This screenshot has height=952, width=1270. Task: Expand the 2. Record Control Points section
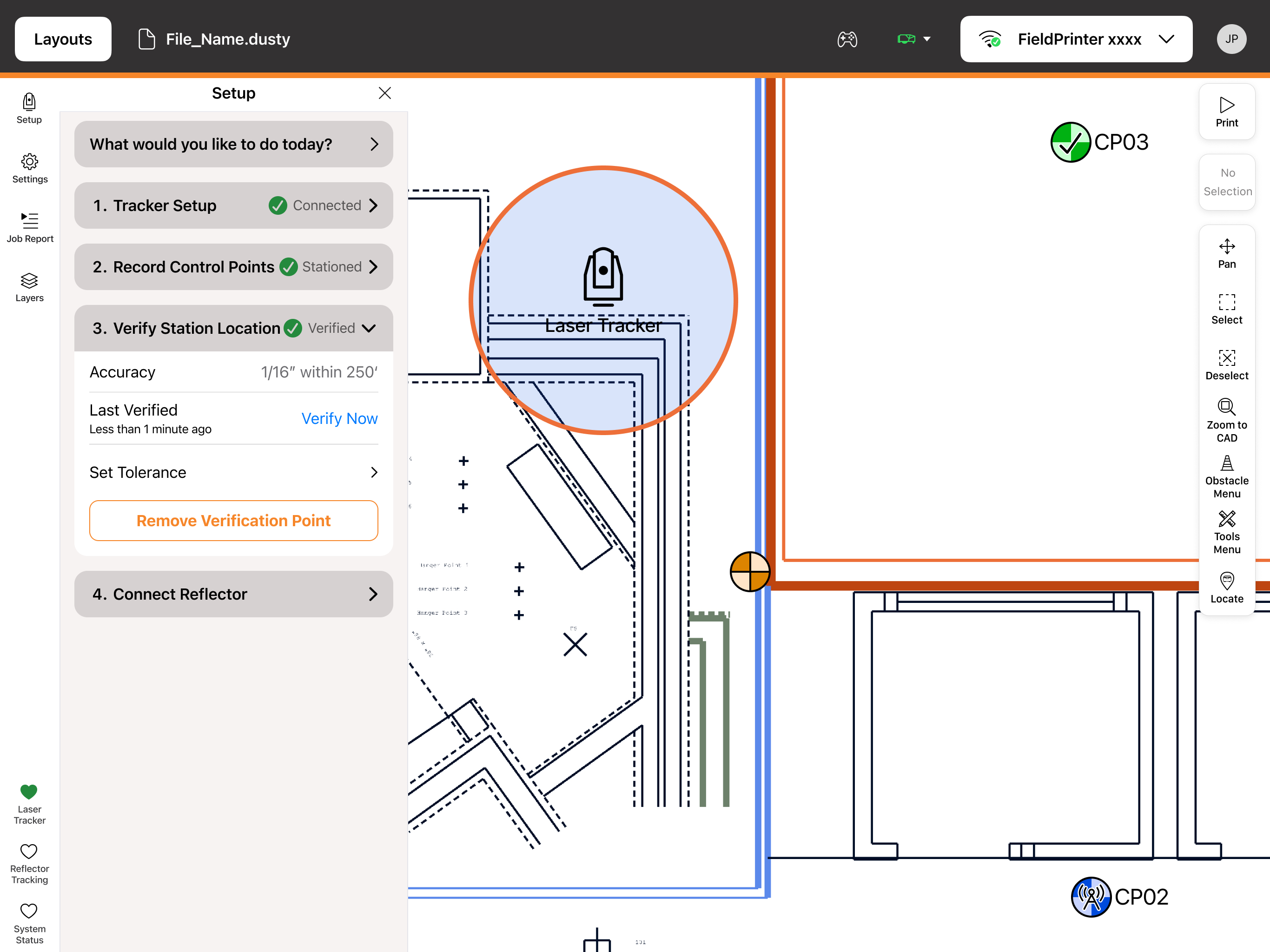coord(234,267)
